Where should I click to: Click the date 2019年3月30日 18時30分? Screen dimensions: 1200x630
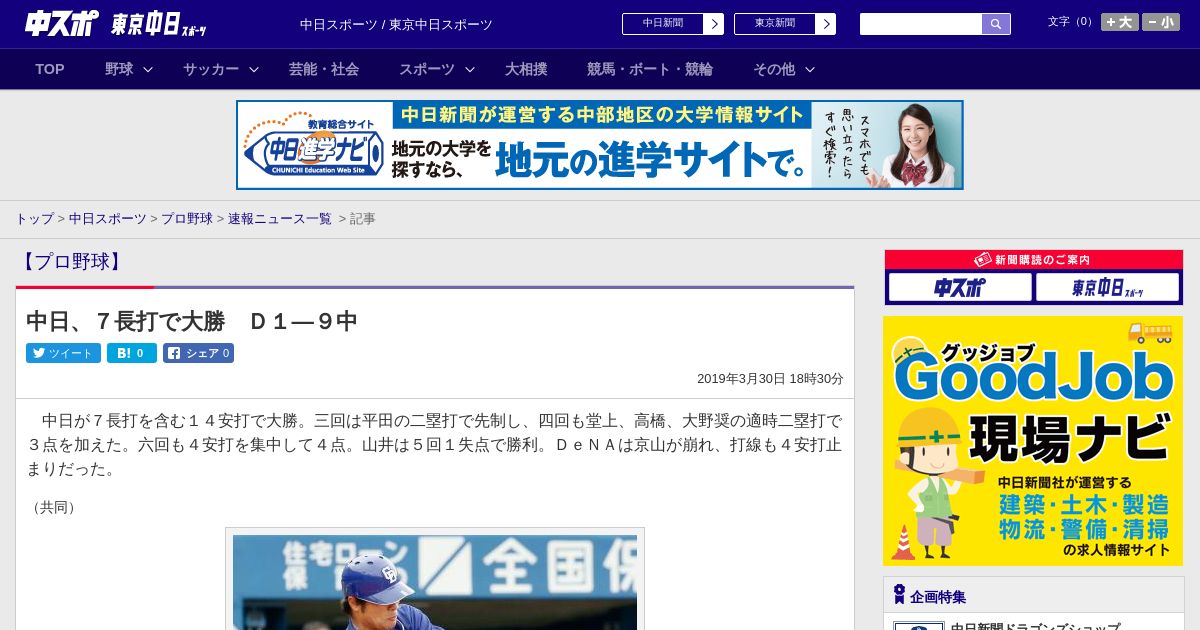pos(770,379)
